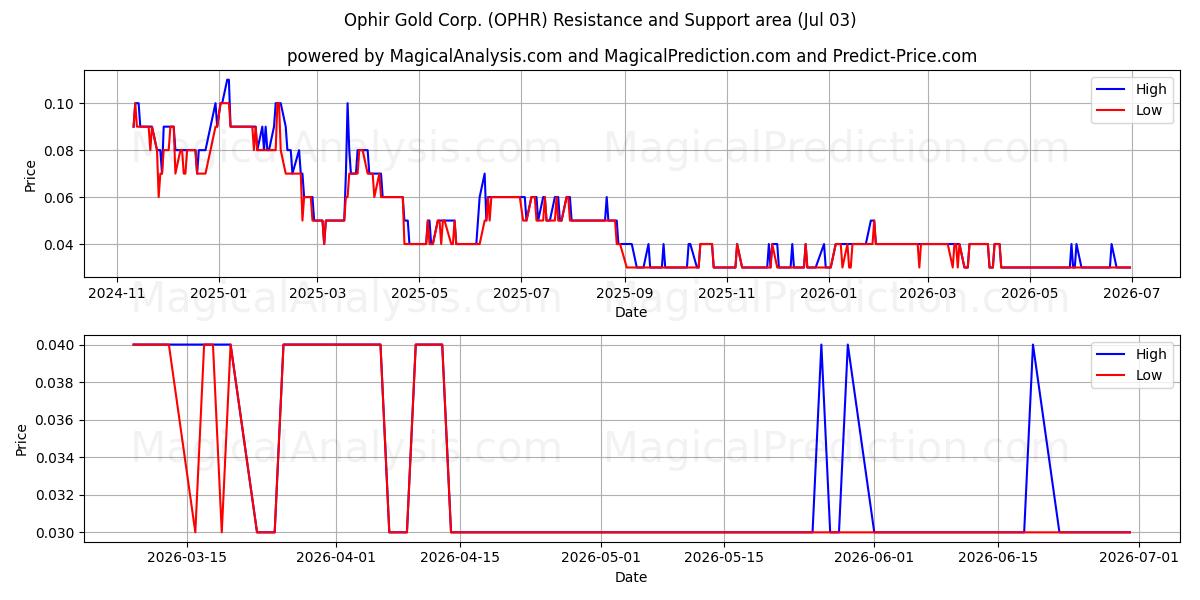Click the '0.04' y-axis label on the top chart
Screen dimensions: 1200x600
61,245
